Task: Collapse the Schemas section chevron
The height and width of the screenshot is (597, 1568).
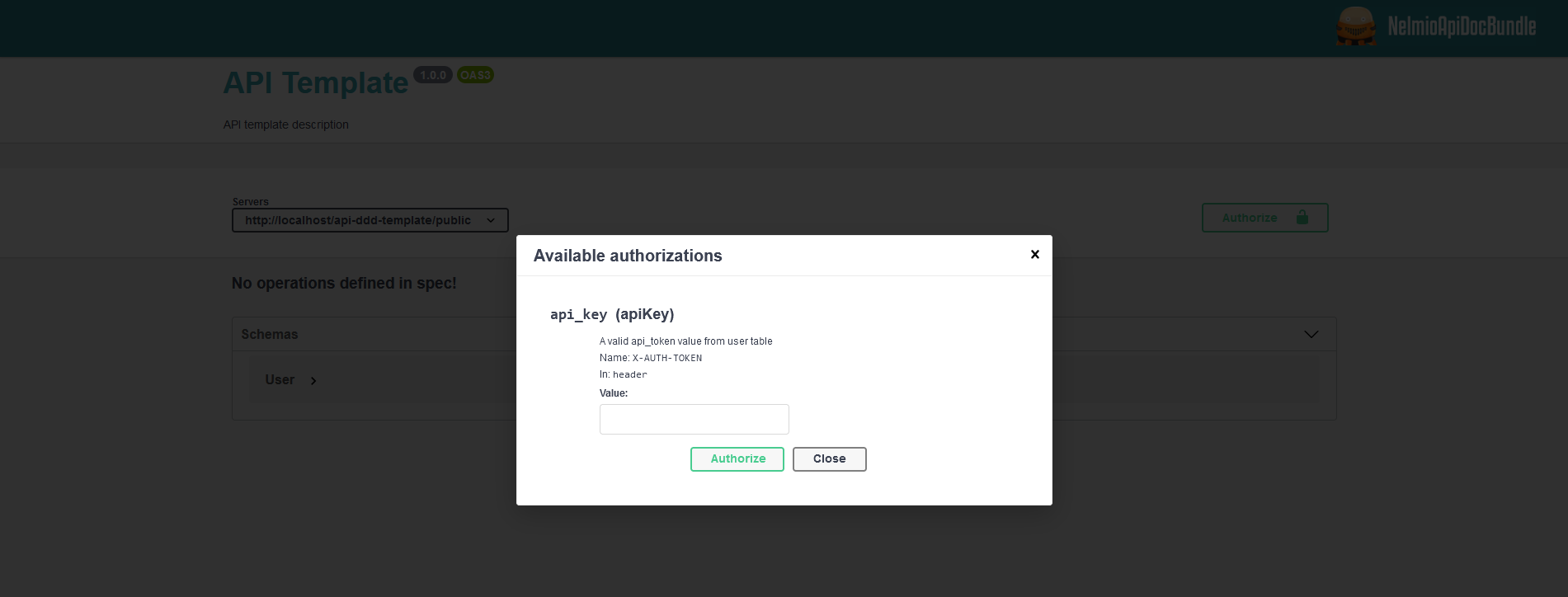Action: tap(1311, 334)
